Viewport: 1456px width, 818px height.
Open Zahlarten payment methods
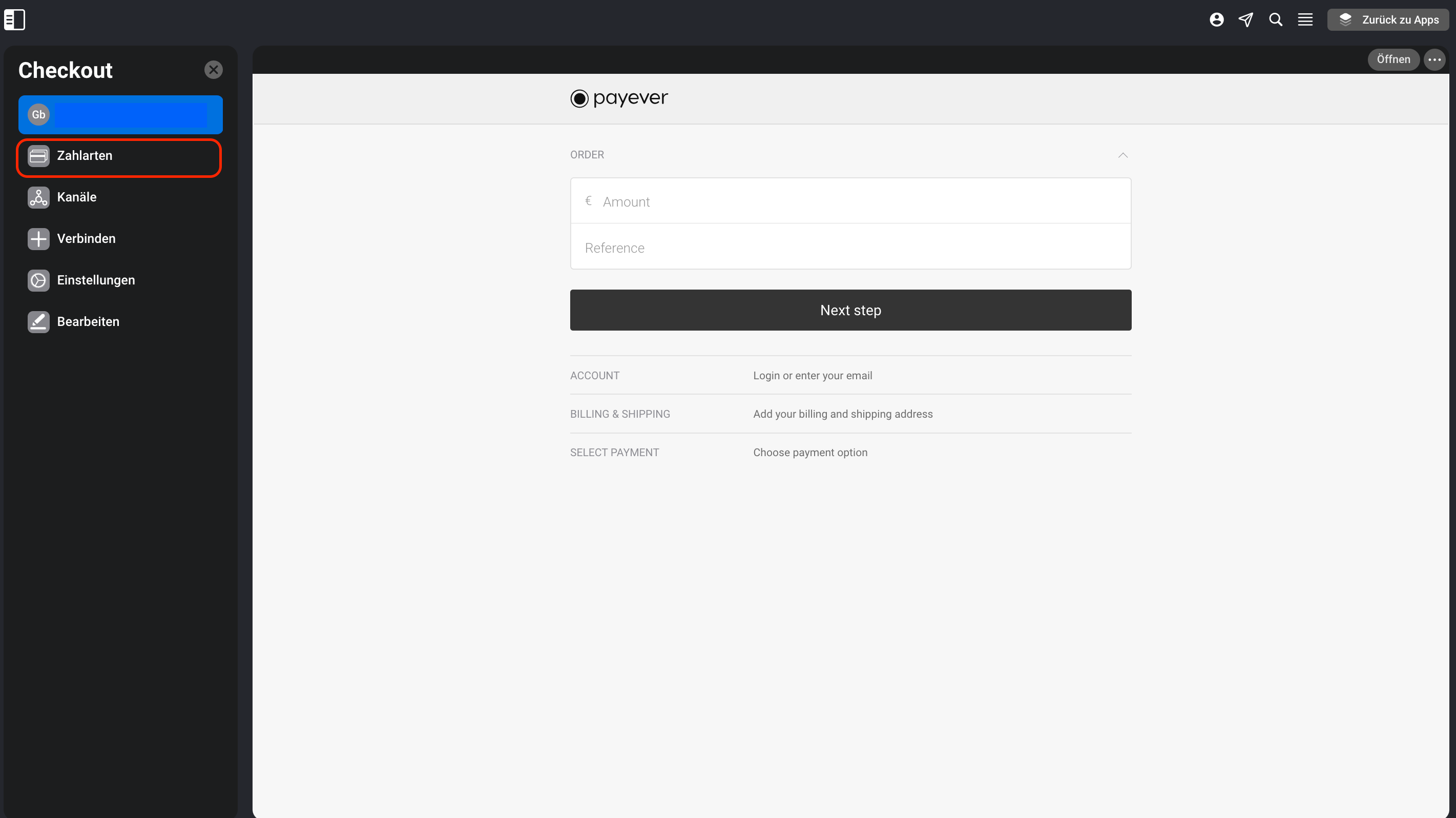pyautogui.click(x=119, y=157)
